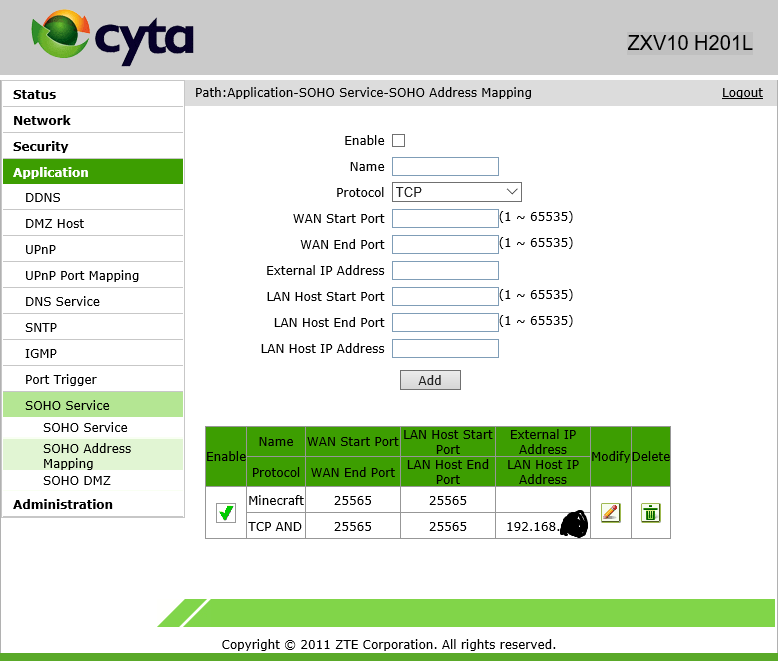Click the TCP AND protocol cell
This screenshot has height=663, width=779.
click(x=276, y=526)
